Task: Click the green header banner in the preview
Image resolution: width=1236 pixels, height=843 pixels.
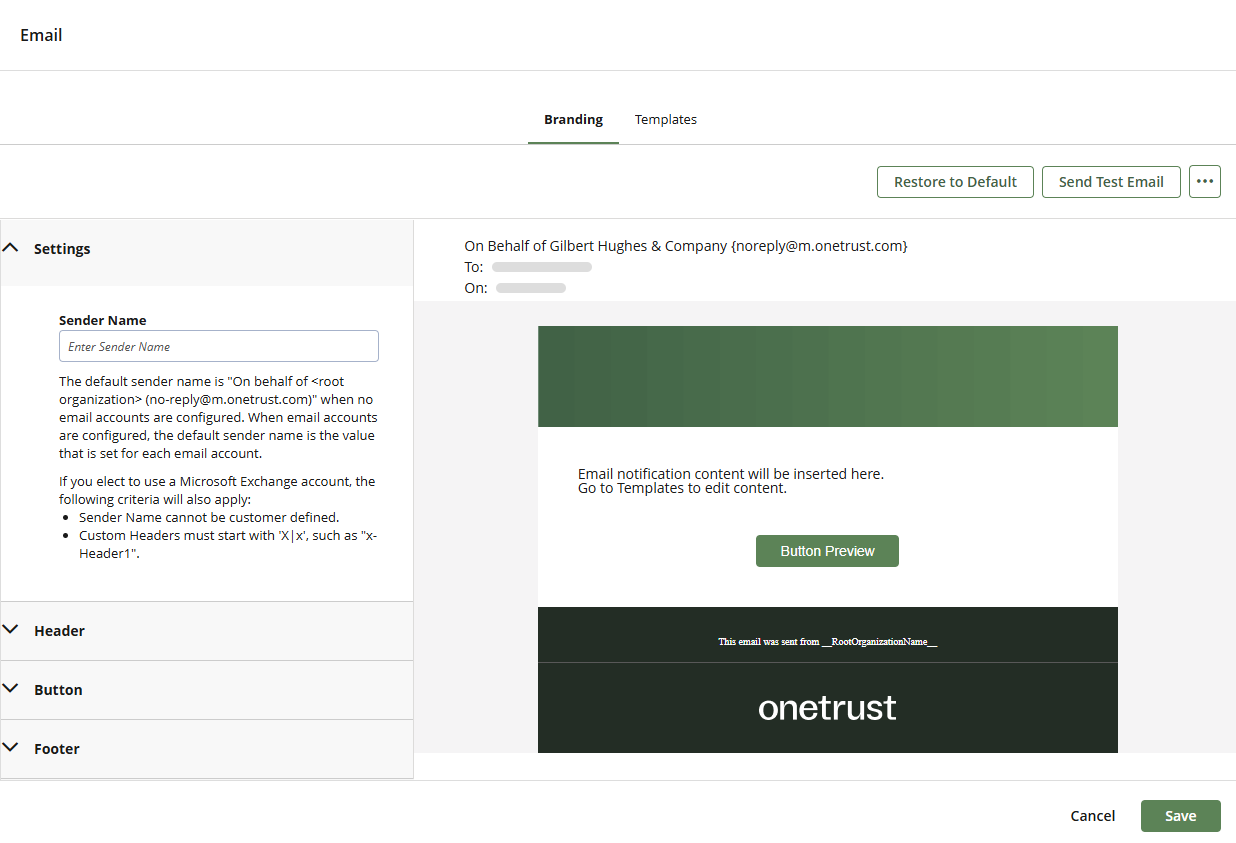Action: [x=828, y=376]
